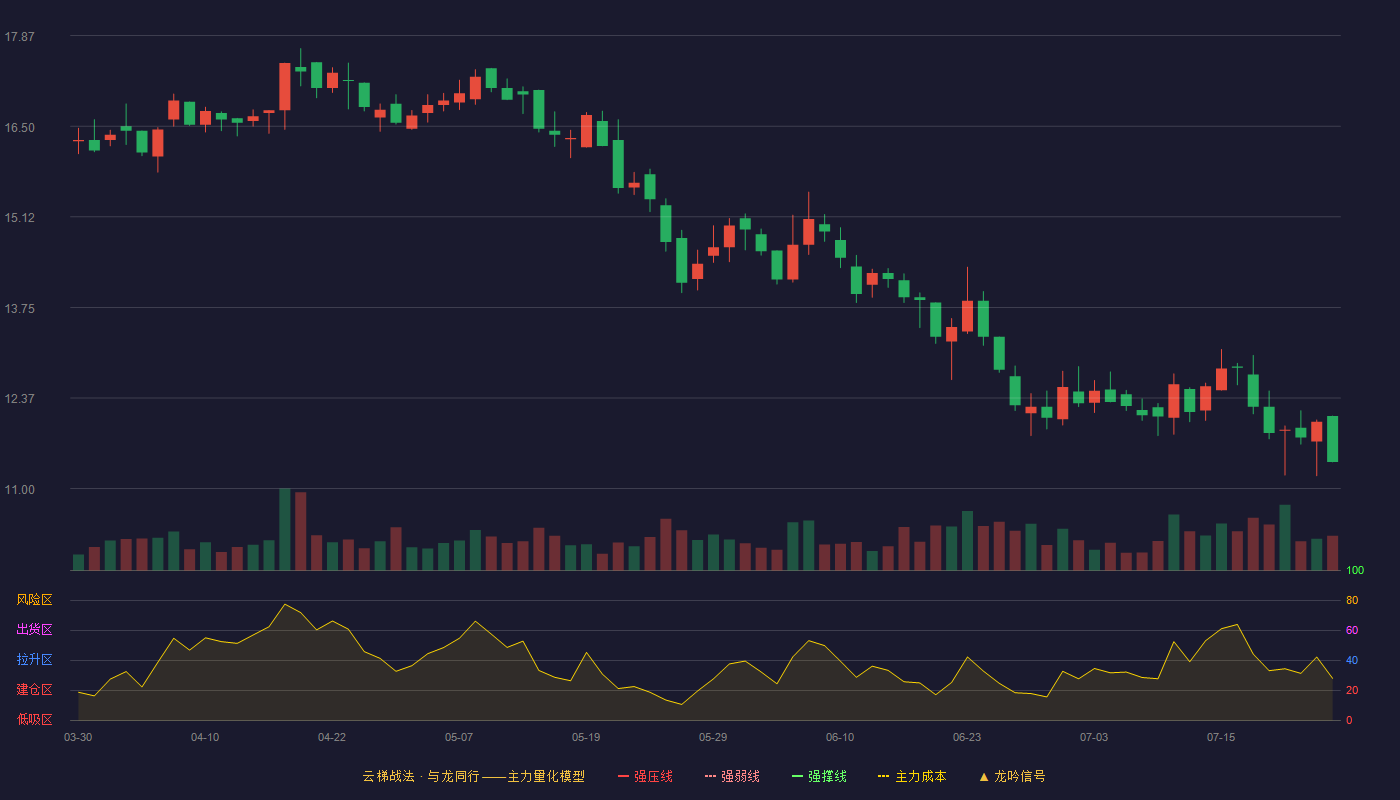
Task: Toggle the 主力成本 series label in legend
Action: click(x=920, y=776)
